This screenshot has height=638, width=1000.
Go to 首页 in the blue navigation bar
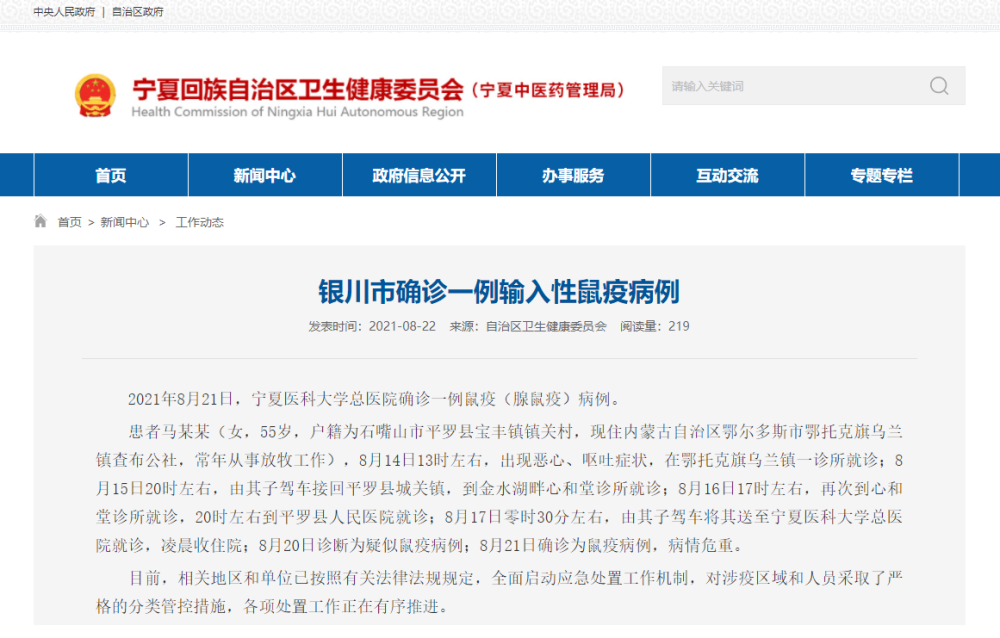[111, 176]
